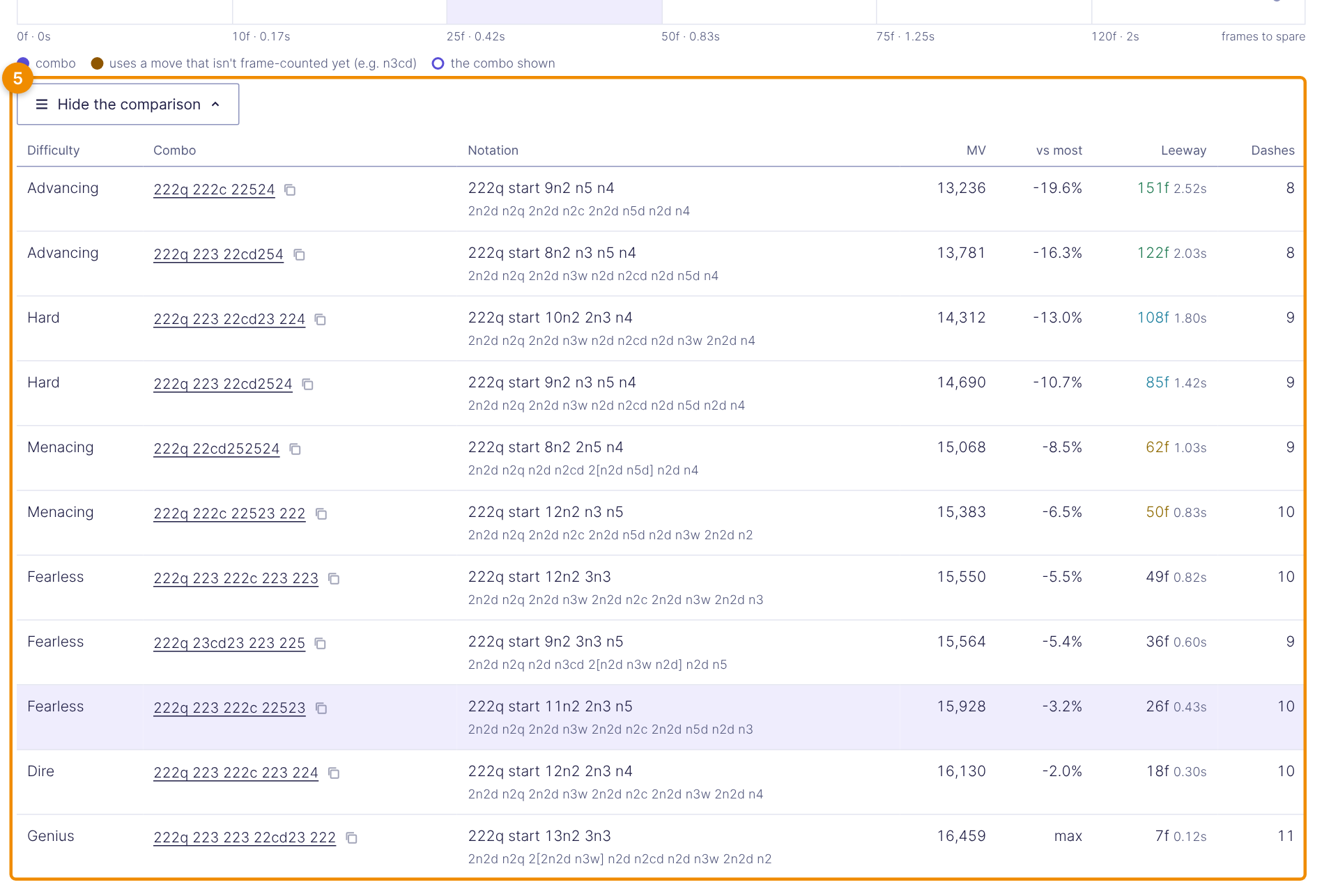Click the highlighted timeline segment above 25f
This screenshot has height=896, width=1338.
(x=554, y=12)
